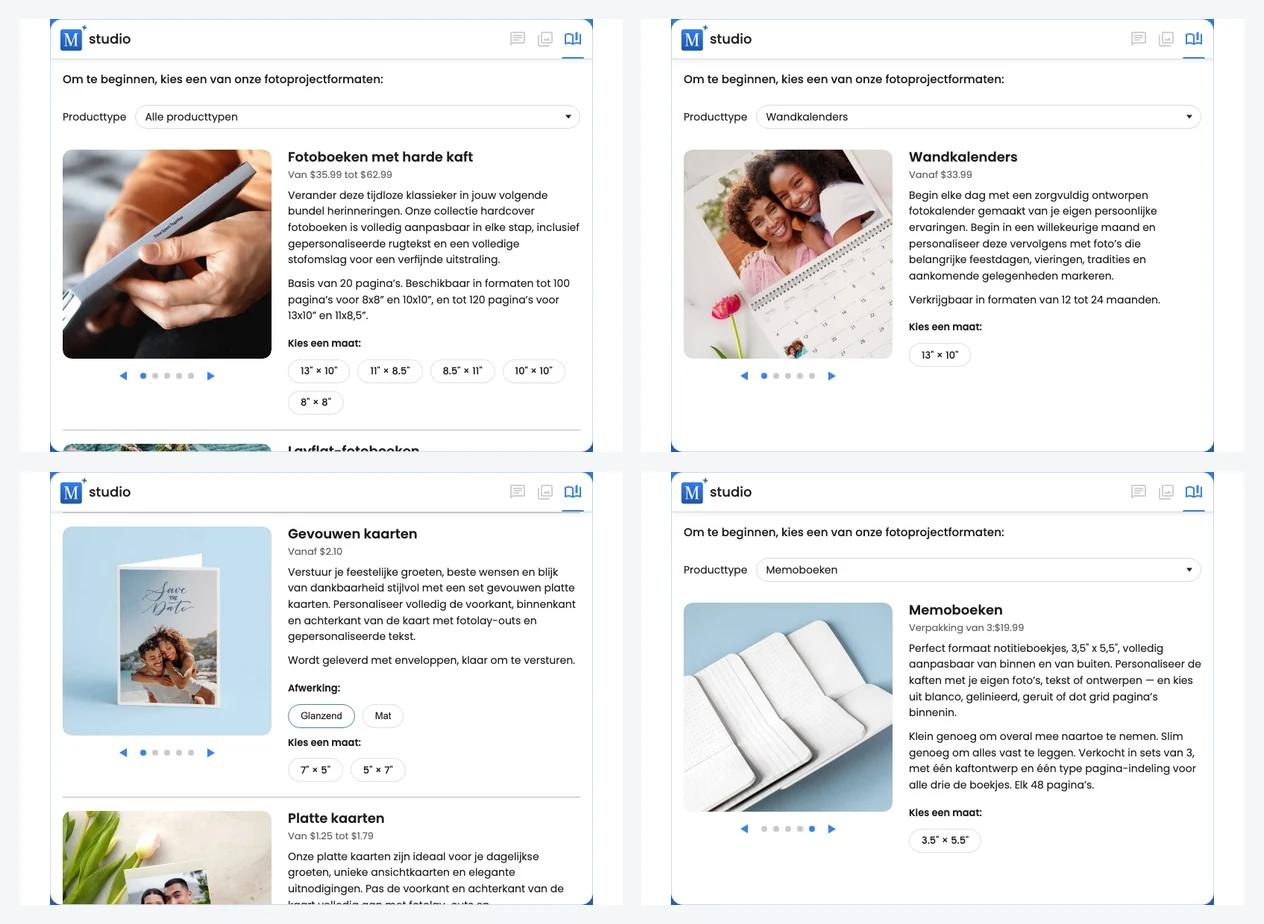Open the chat icon in the Memoboeken panel
This screenshot has height=924, width=1264.
(x=1138, y=492)
